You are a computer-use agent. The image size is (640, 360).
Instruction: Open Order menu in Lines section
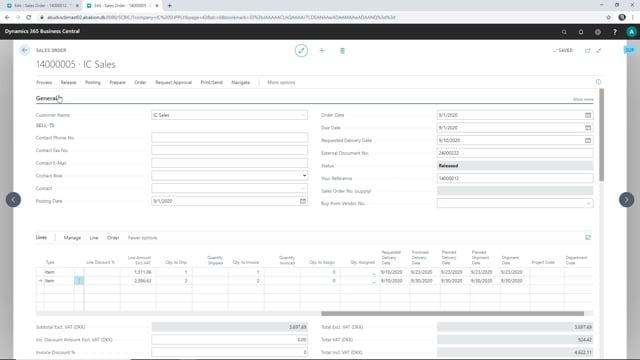(113, 238)
